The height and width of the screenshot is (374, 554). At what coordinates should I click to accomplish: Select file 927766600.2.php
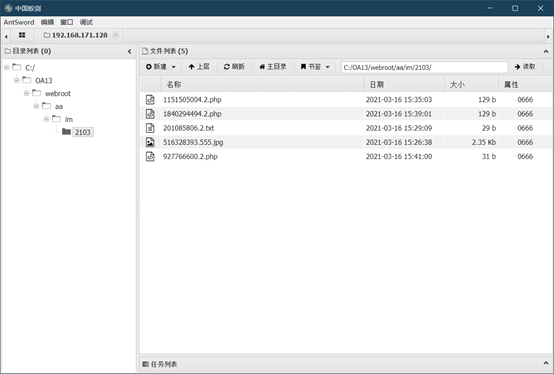click(x=190, y=156)
